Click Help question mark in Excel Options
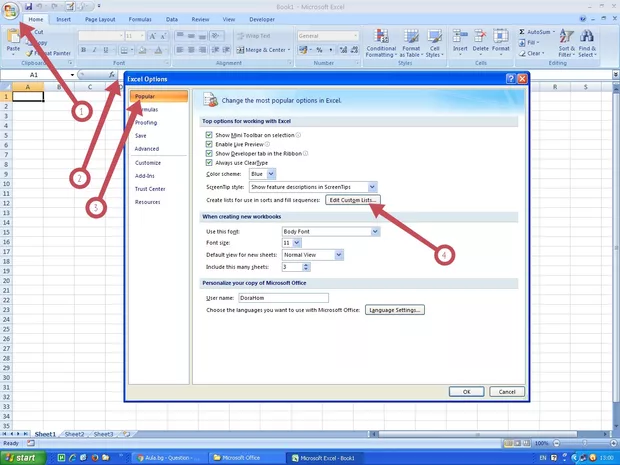Screen dimensions: 620x465 510,79
